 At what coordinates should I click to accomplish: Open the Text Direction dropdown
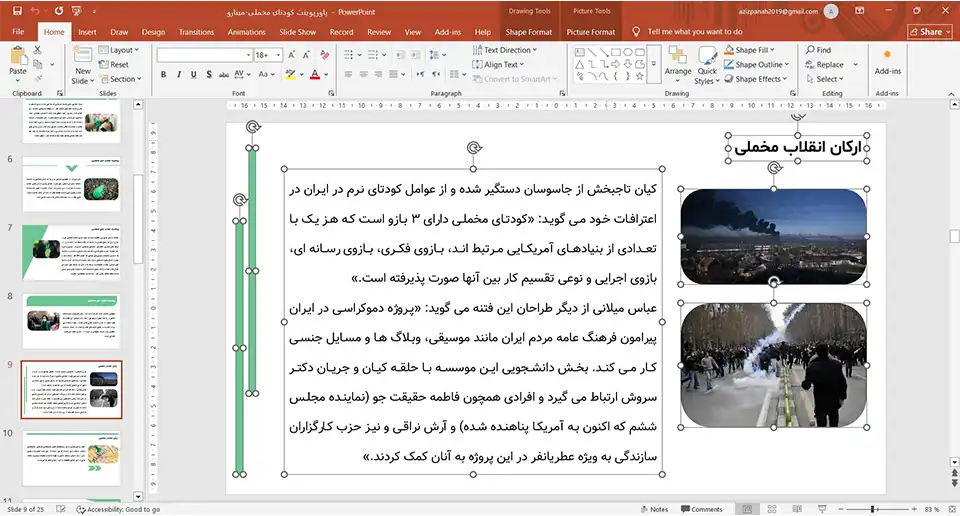[505, 50]
